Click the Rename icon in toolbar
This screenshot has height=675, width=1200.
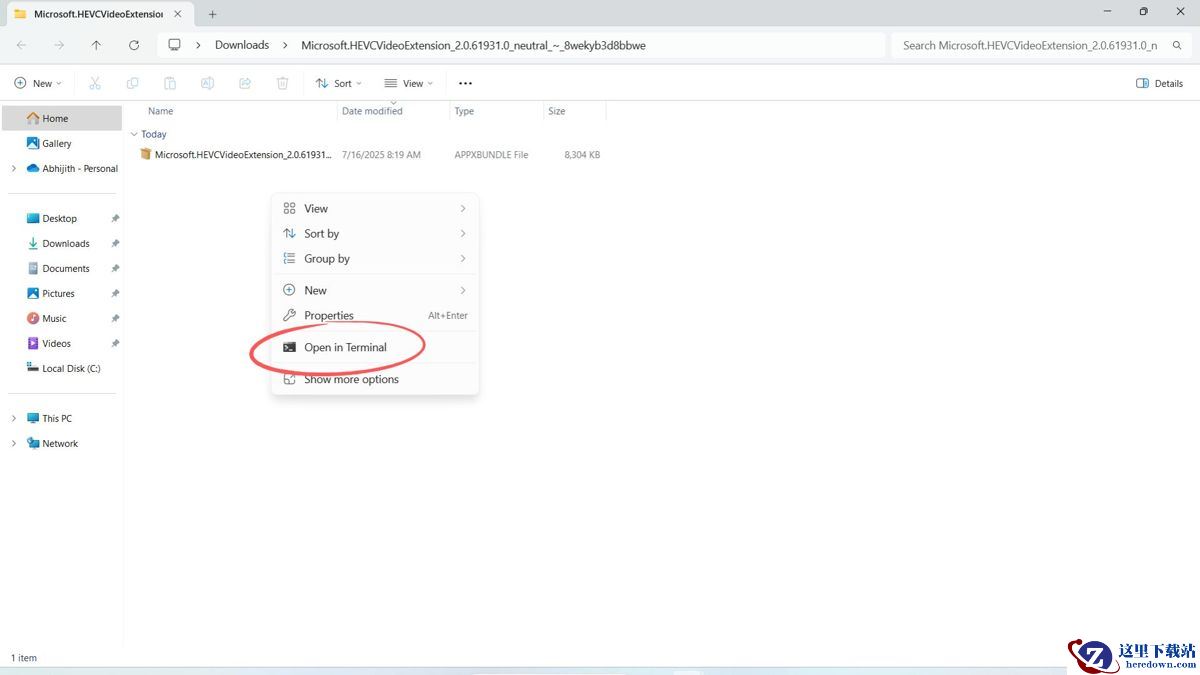tap(207, 83)
